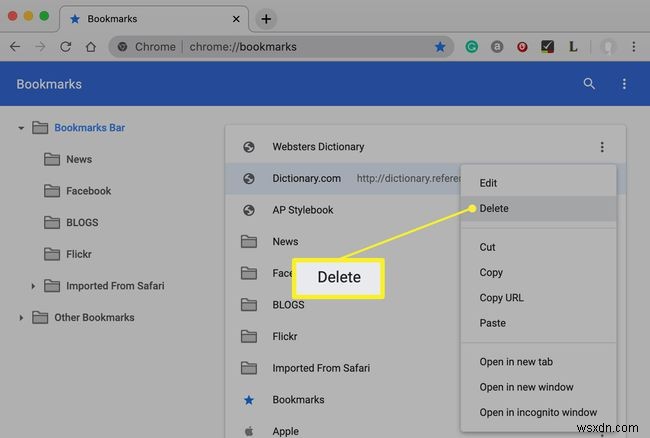Open the gray circular 'a' extension icon

pyautogui.click(x=497, y=47)
